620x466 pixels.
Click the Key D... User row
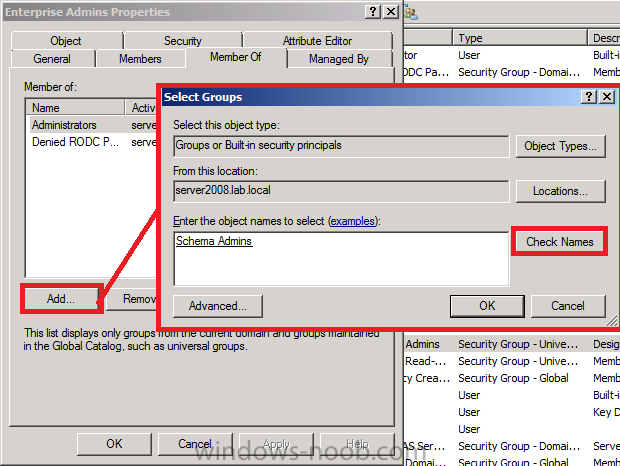512,412
